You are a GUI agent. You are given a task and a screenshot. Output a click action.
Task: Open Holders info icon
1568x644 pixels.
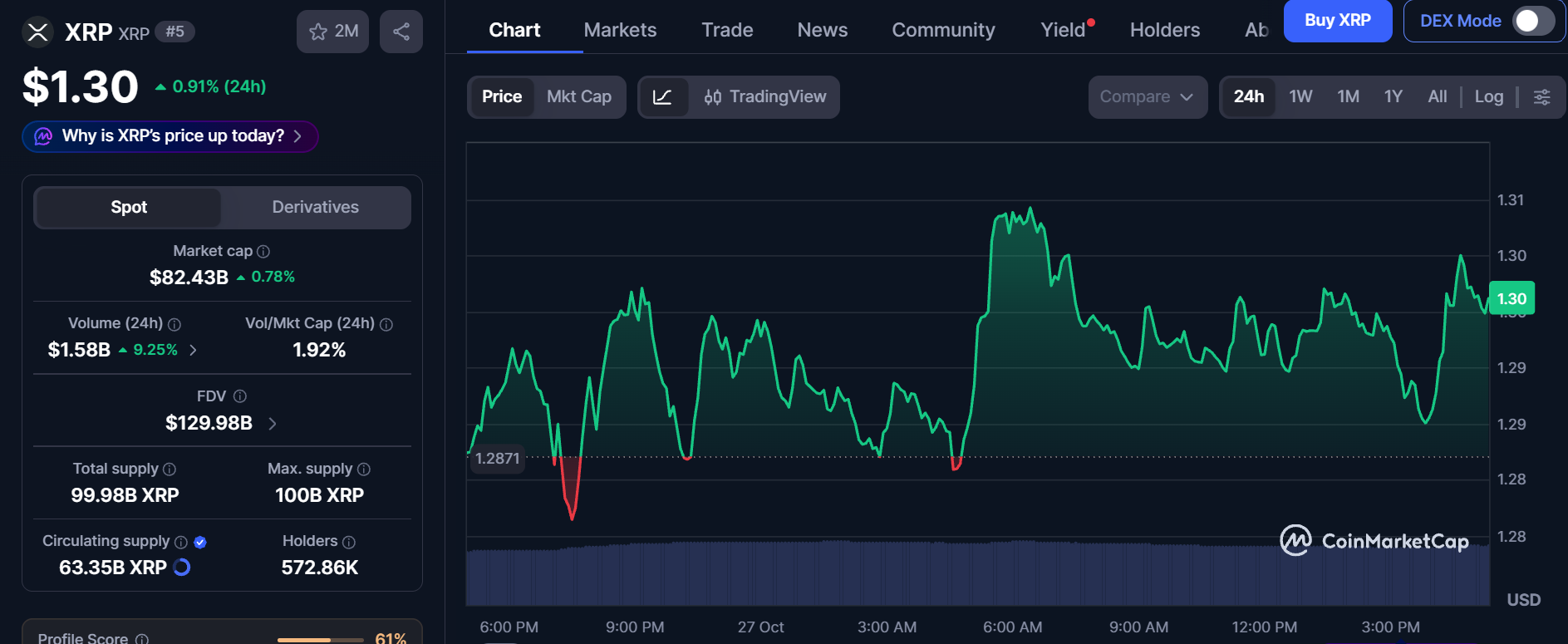[x=349, y=542]
